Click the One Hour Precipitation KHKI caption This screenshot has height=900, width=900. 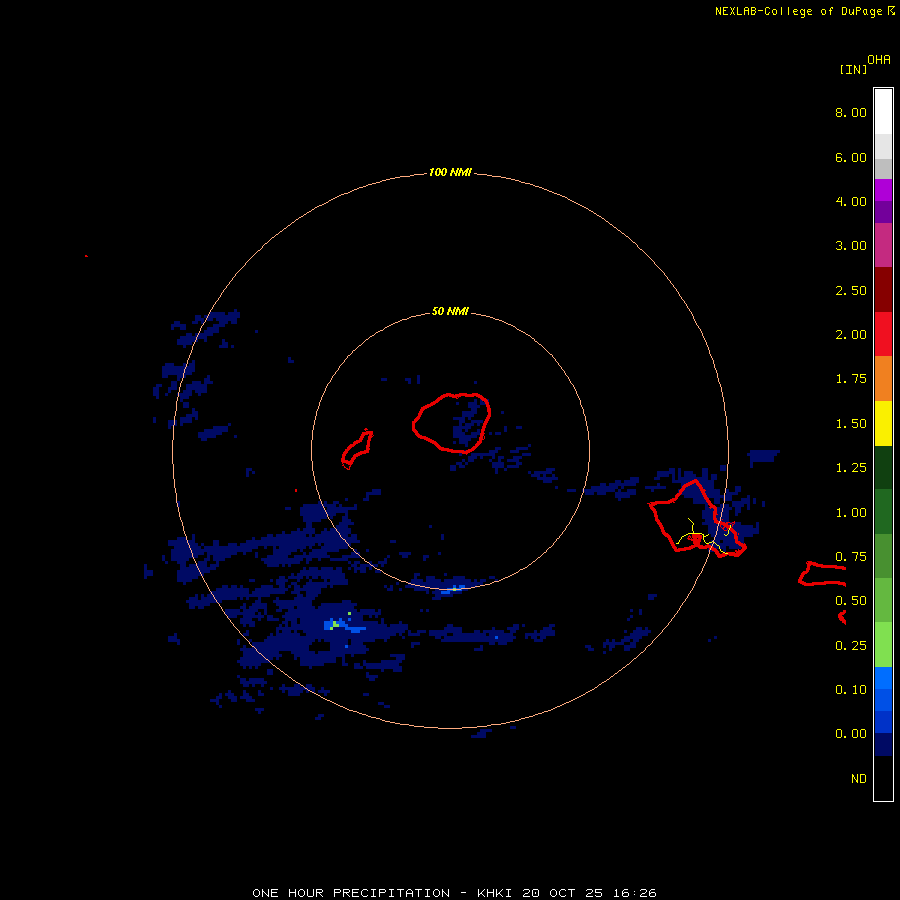tap(454, 893)
